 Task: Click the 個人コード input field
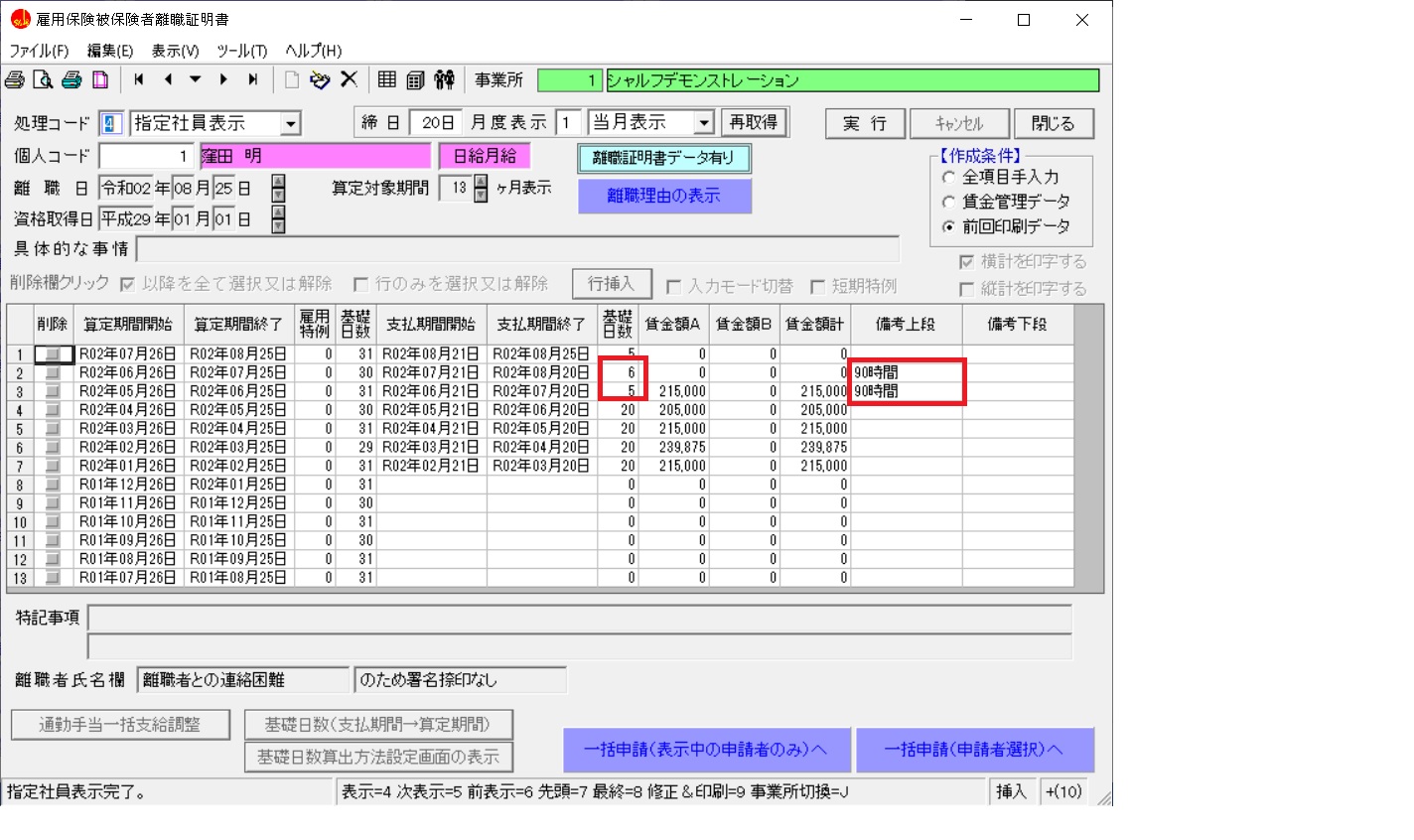[146, 157]
